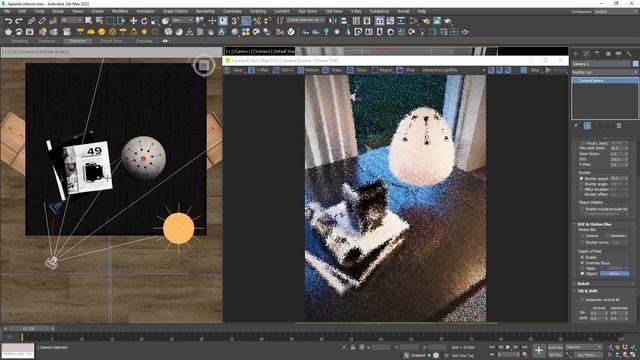640x360 pixels.
Task: Open the Motion tab circle icon
Action: click(x=608, y=53)
